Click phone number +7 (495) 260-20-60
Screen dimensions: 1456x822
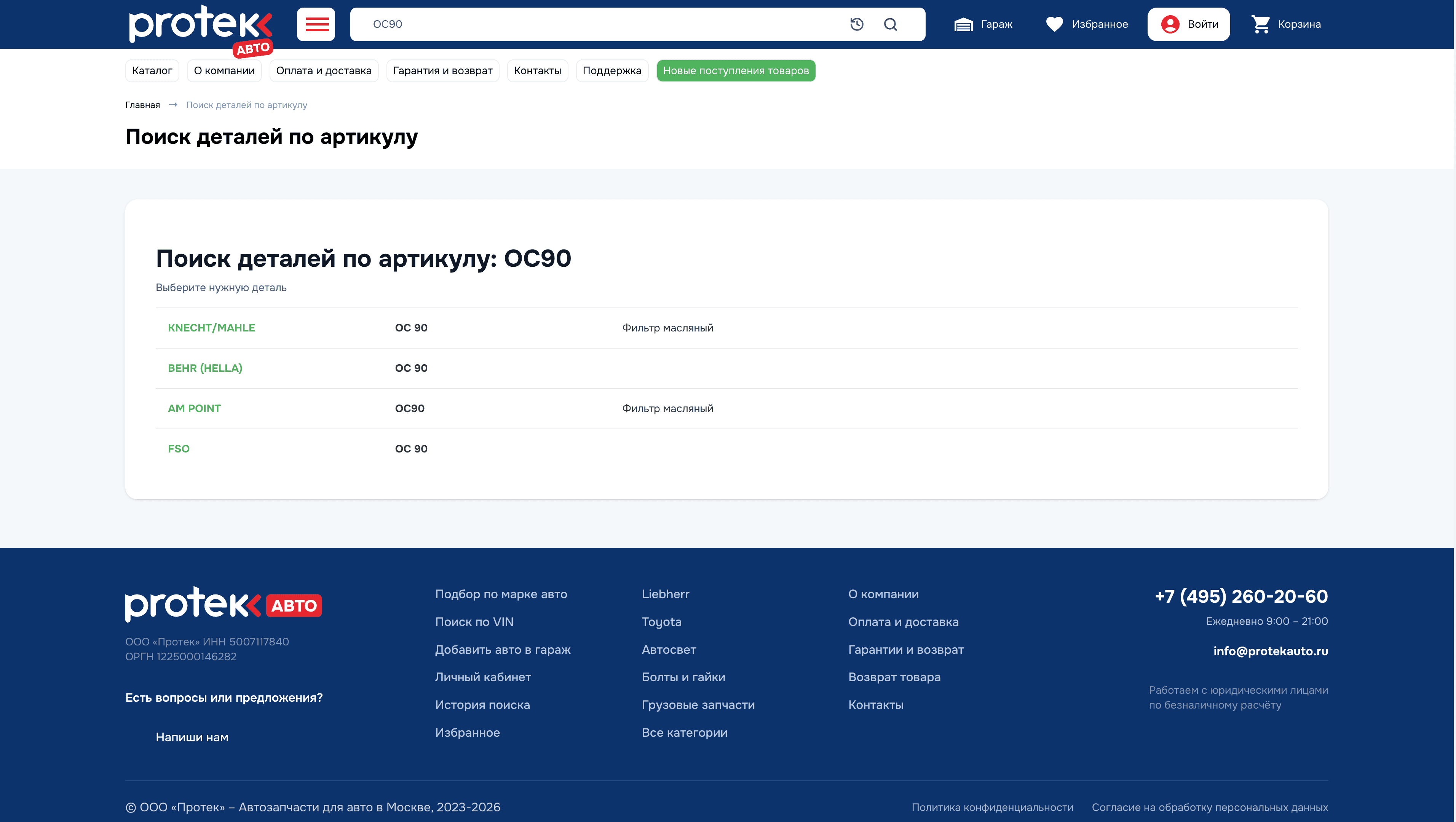(1241, 596)
